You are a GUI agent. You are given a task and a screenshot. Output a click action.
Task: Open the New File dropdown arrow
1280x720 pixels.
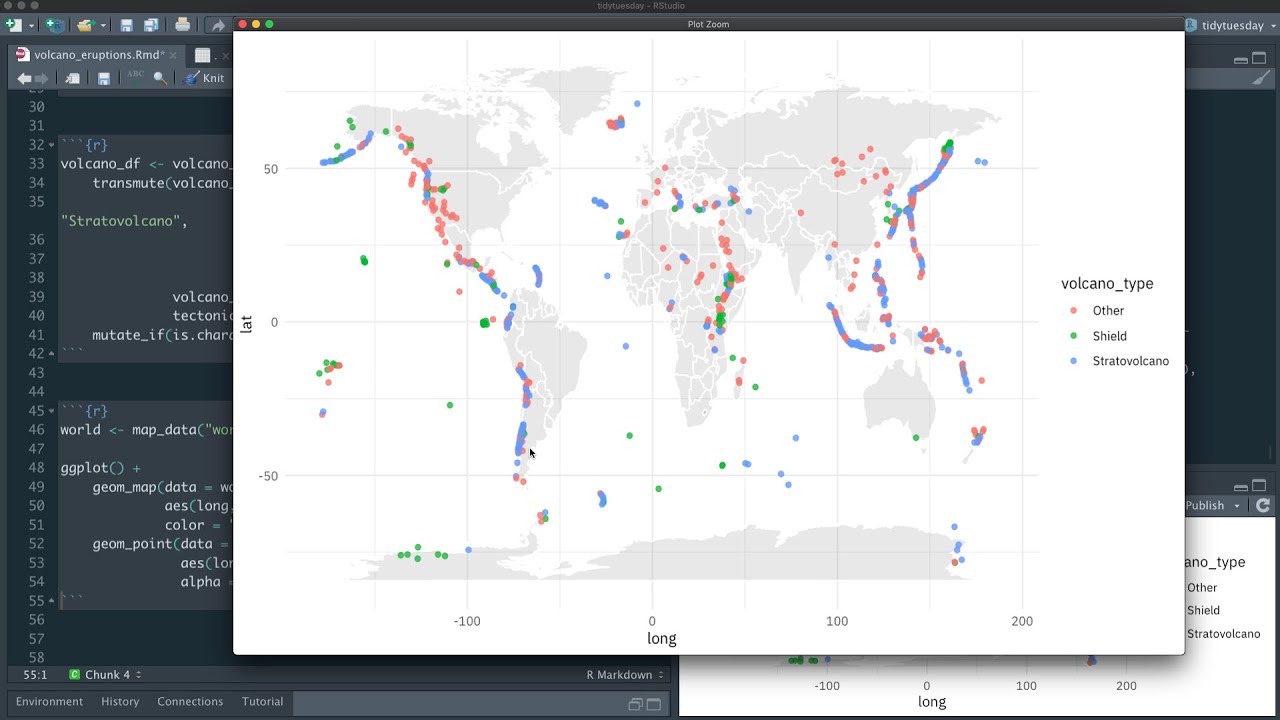31,25
